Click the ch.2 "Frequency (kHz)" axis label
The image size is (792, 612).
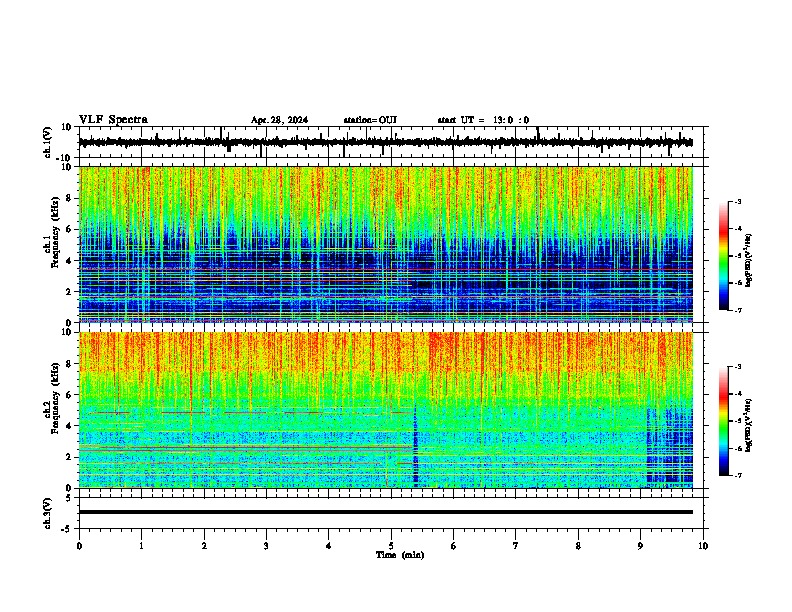click(55, 398)
